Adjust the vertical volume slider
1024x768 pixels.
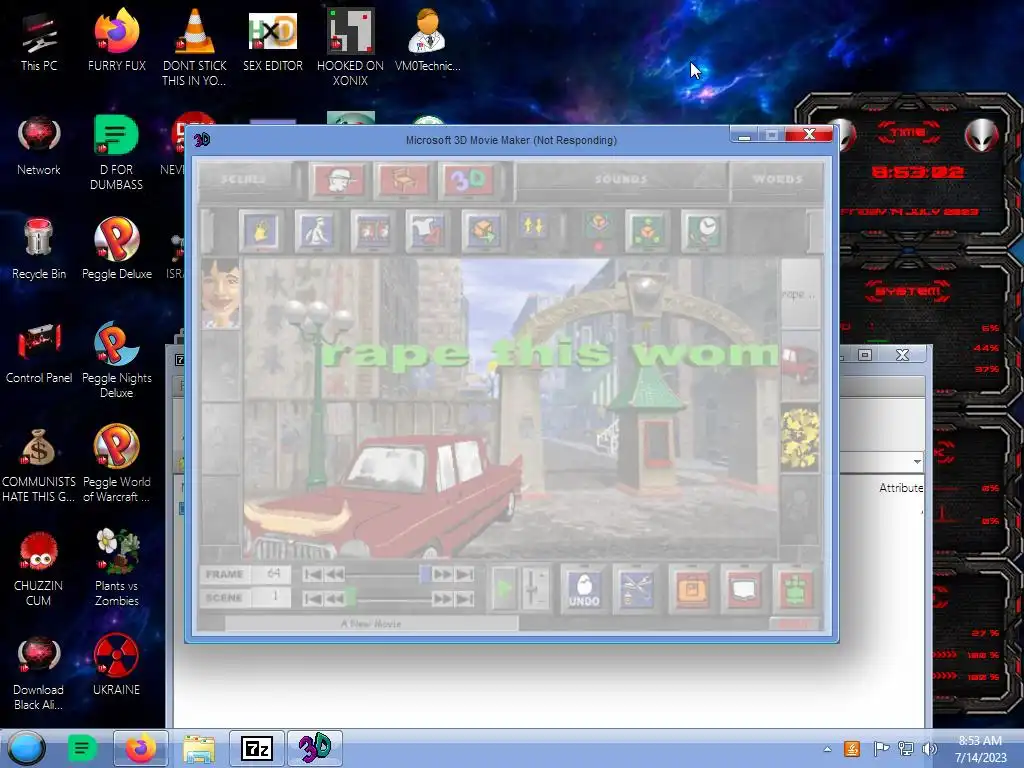click(535, 589)
